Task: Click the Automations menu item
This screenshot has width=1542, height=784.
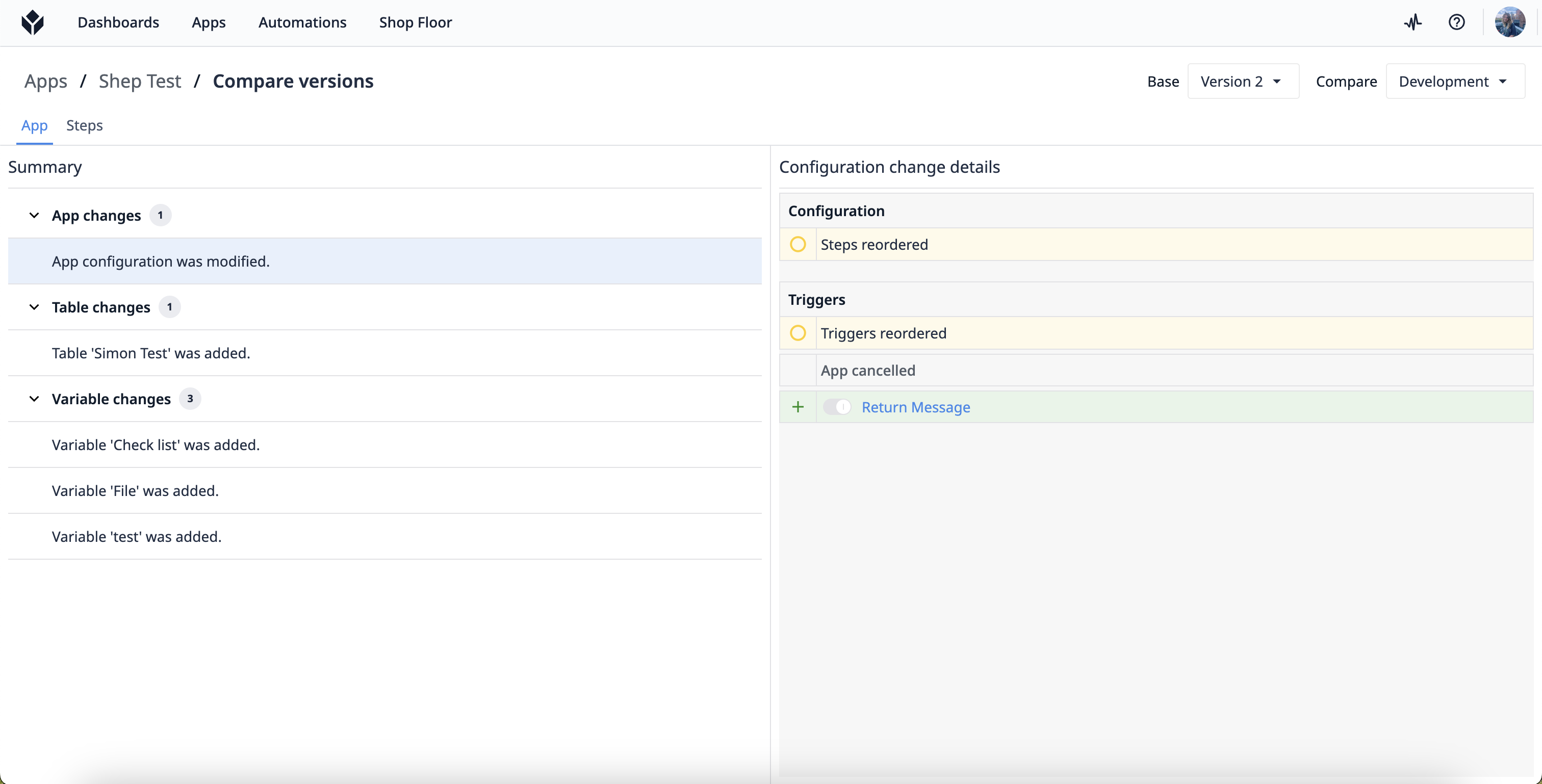Action: (302, 20)
